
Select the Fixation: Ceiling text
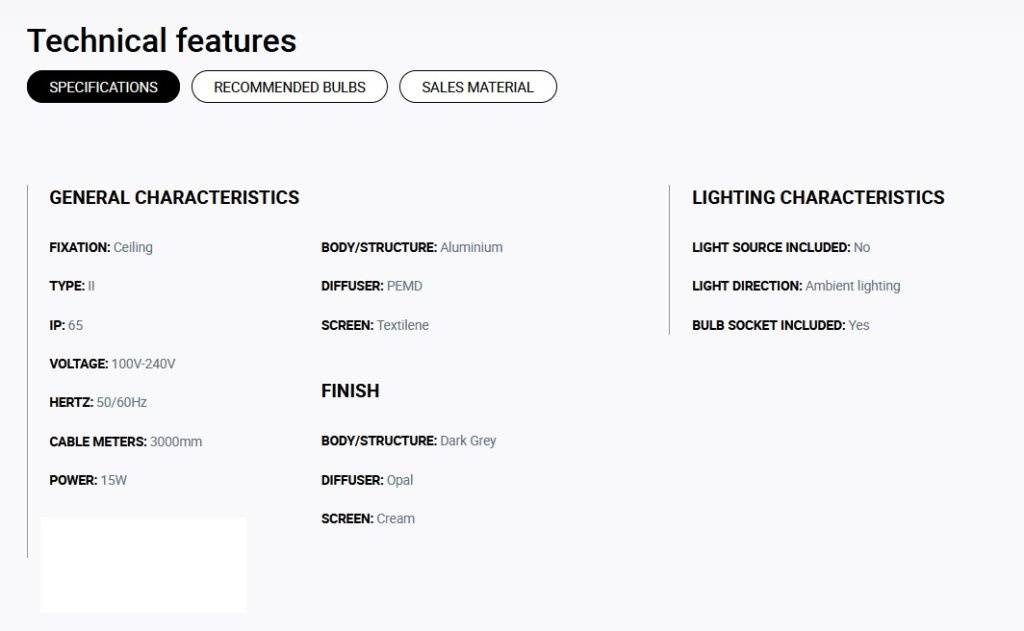pyautogui.click(x=101, y=248)
